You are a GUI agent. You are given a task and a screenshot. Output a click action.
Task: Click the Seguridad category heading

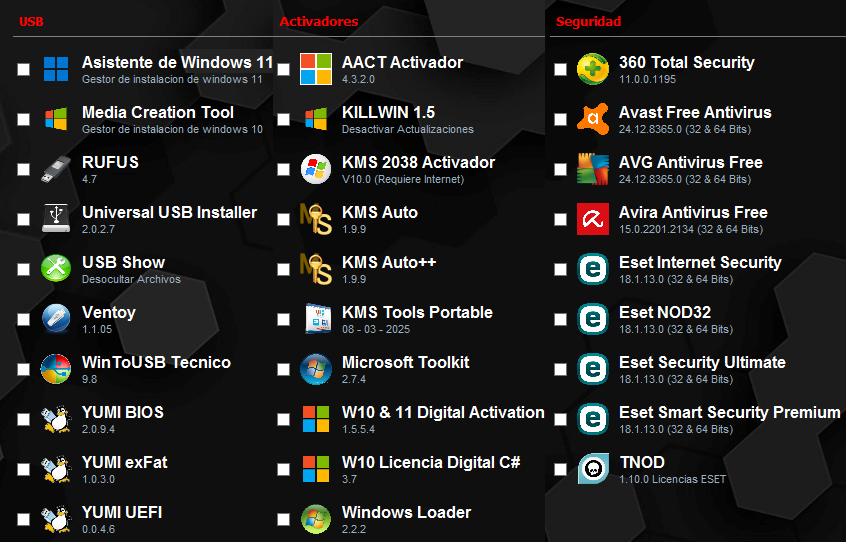tap(589, 22)
